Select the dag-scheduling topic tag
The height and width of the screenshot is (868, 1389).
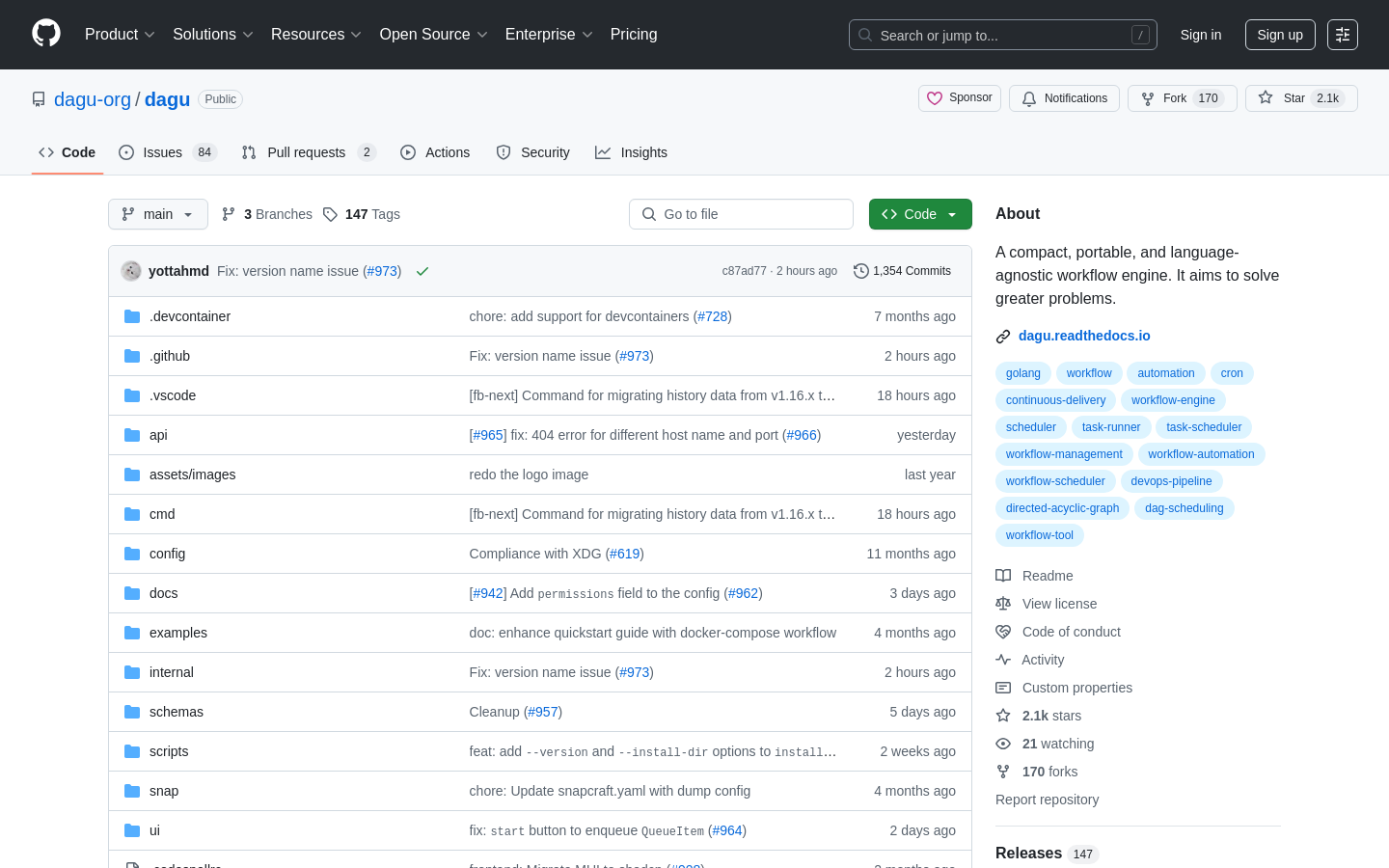click(1185, 508)
